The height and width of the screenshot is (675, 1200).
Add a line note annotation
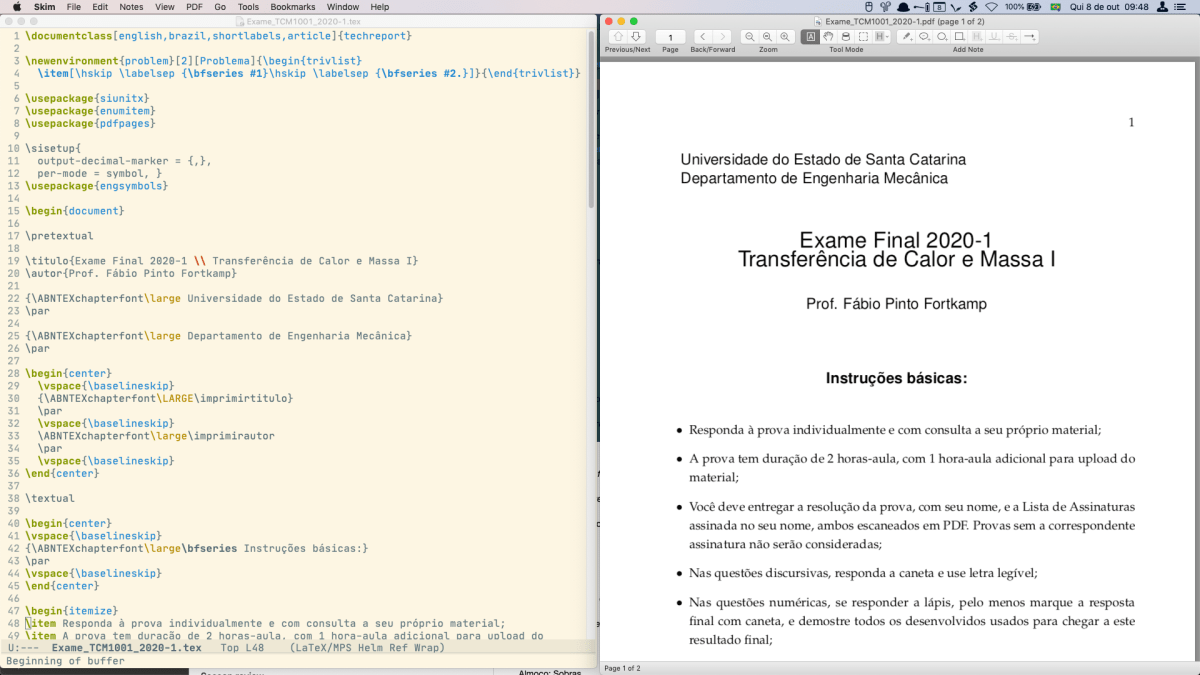point(1029,37)
